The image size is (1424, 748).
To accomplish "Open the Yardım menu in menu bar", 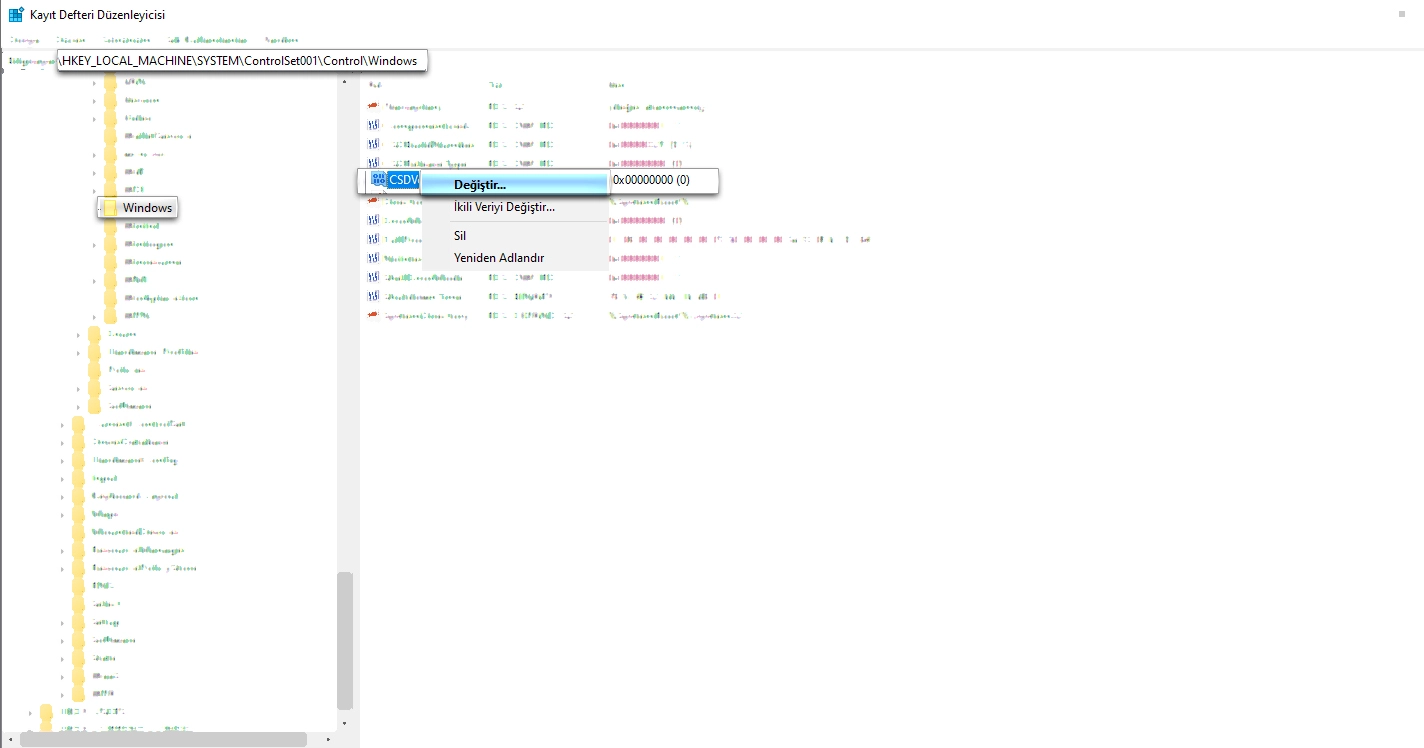I will click(x=281, y=40).
